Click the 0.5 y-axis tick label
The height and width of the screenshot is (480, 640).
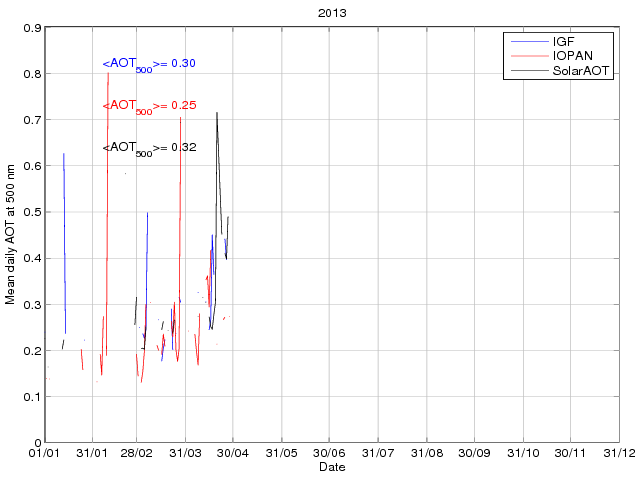[x=32, y=212]
